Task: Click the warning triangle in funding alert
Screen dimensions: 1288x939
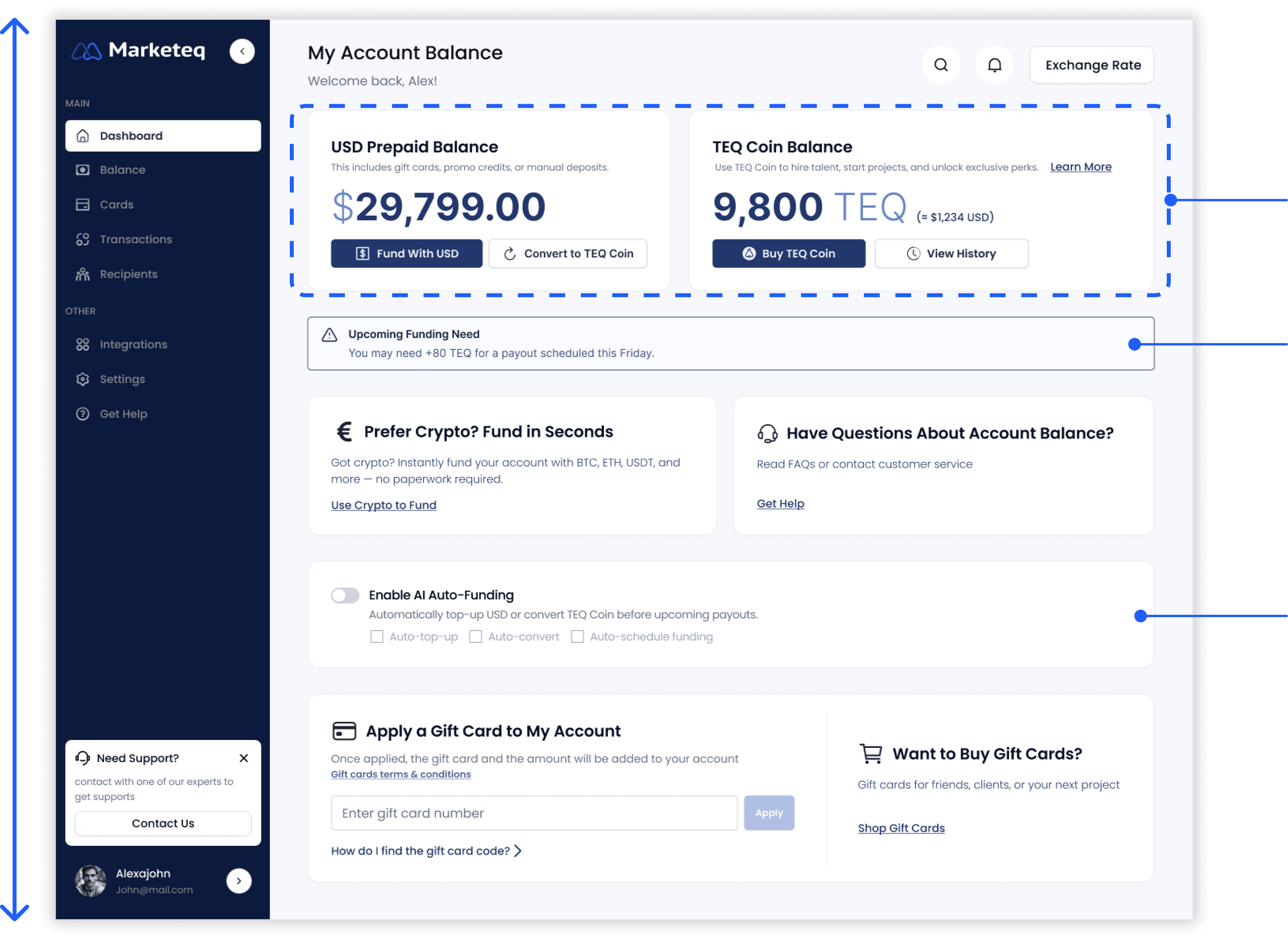Action: (329, 335)
